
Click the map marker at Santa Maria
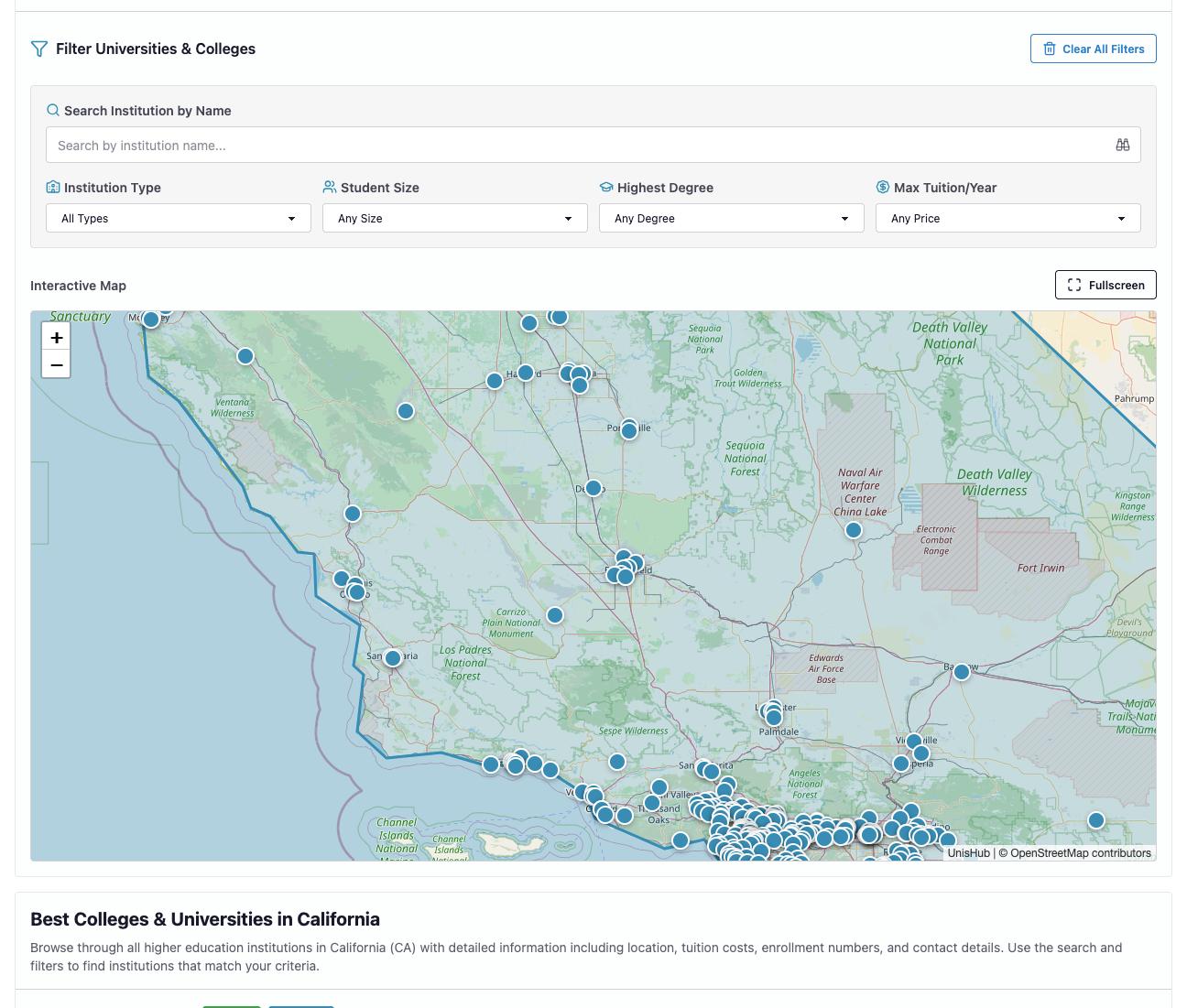click(x=393, y=658)
